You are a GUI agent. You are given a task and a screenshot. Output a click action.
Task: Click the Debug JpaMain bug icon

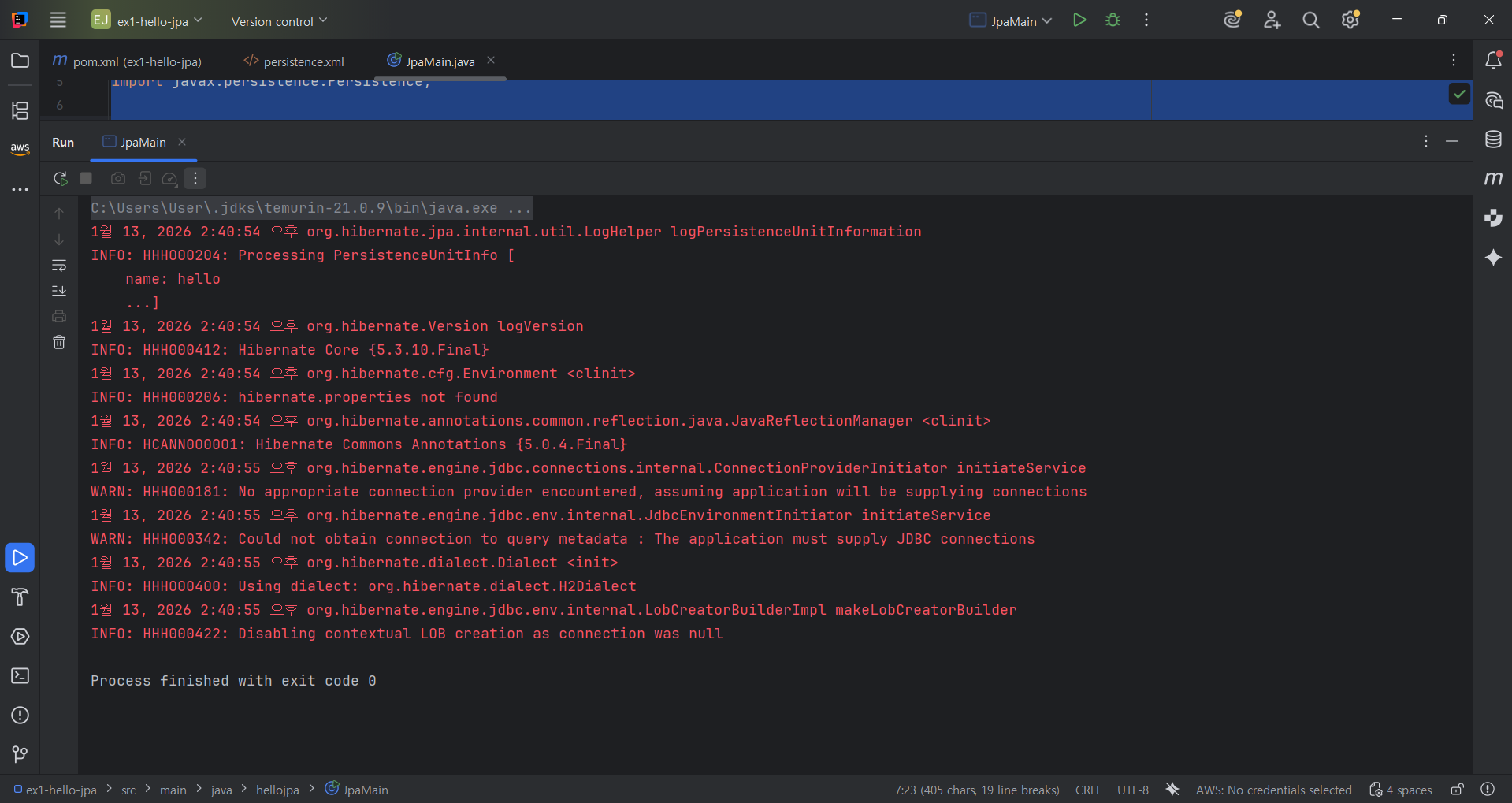1113,20
